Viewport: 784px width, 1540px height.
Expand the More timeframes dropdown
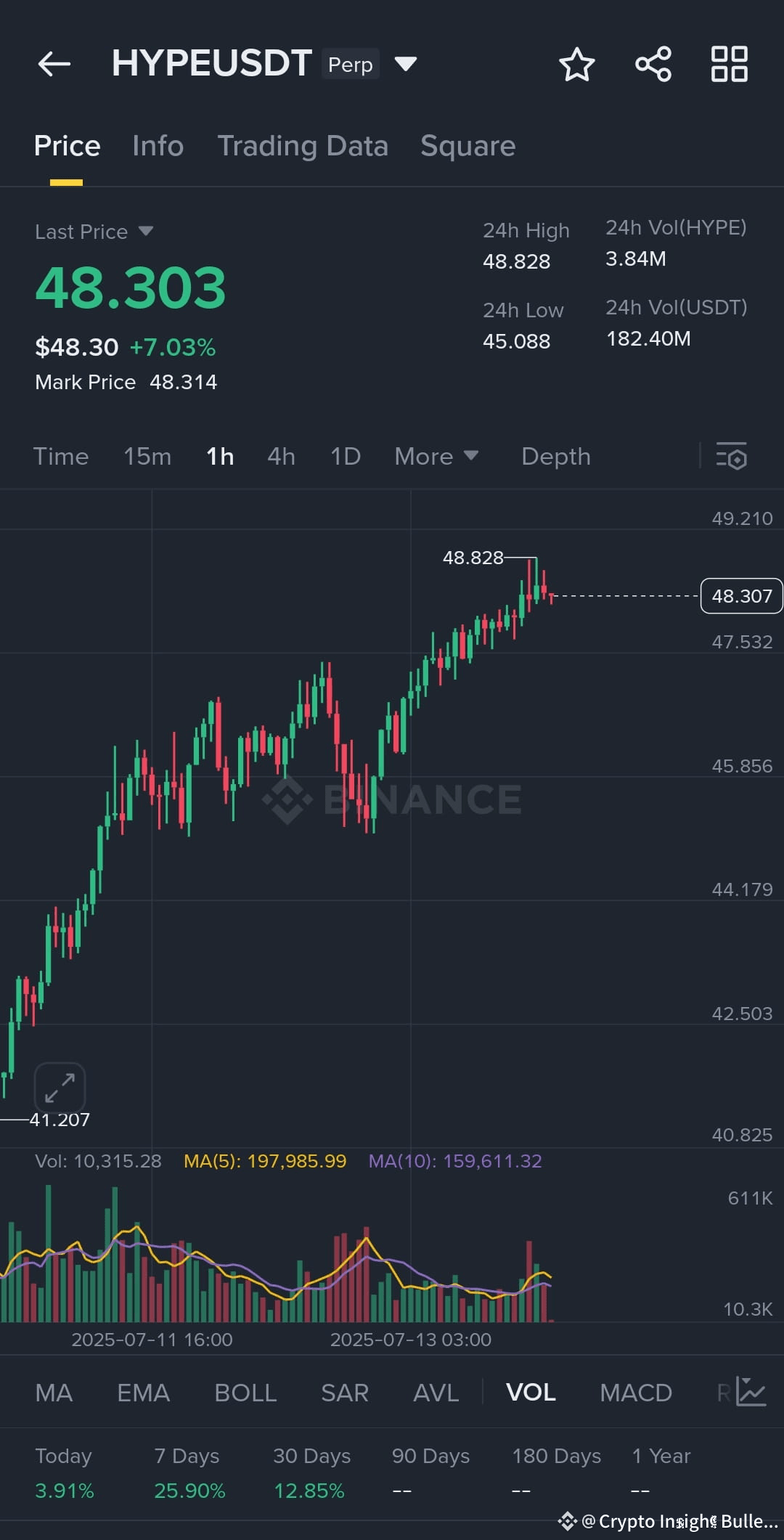[x=436, y=456]
